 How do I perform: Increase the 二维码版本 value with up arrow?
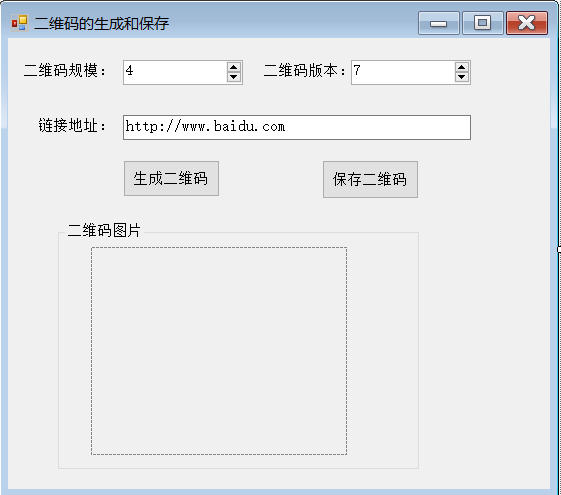[x=462, y=67]
